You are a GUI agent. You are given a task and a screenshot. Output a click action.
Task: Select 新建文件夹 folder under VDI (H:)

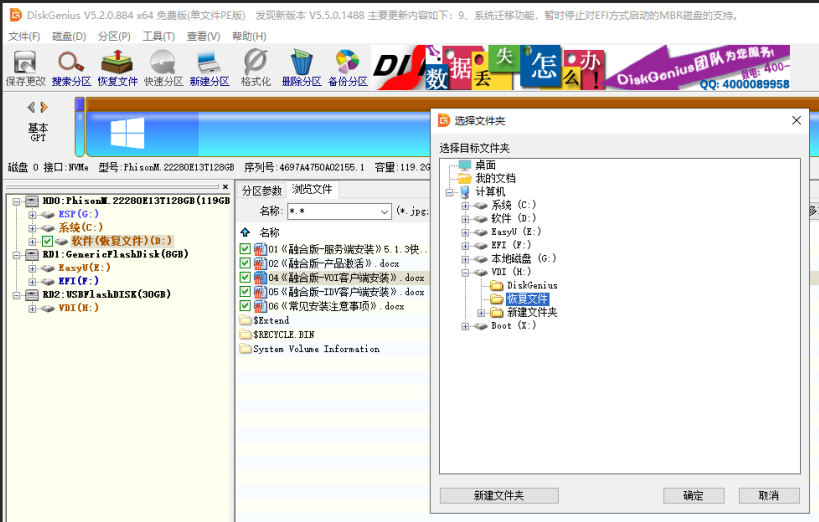531,312
